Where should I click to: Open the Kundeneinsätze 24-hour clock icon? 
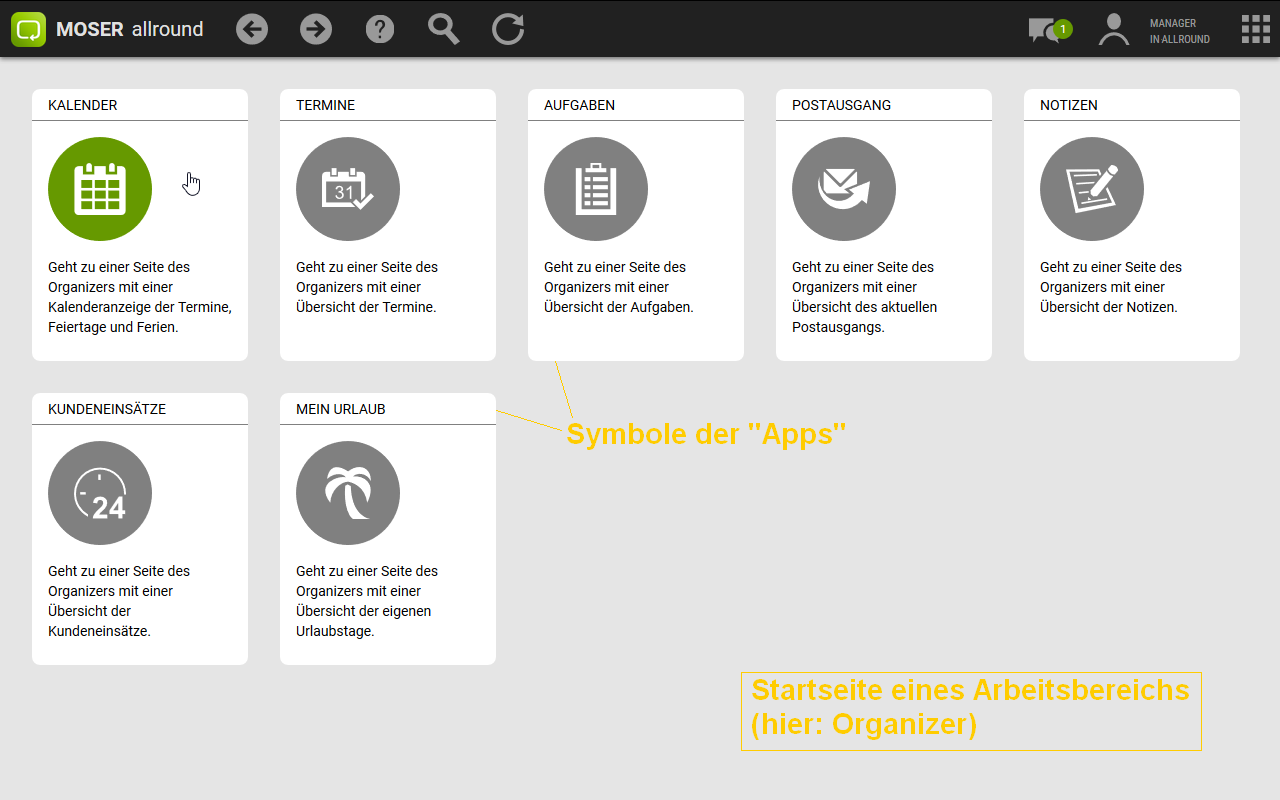(x=100, y=493)
